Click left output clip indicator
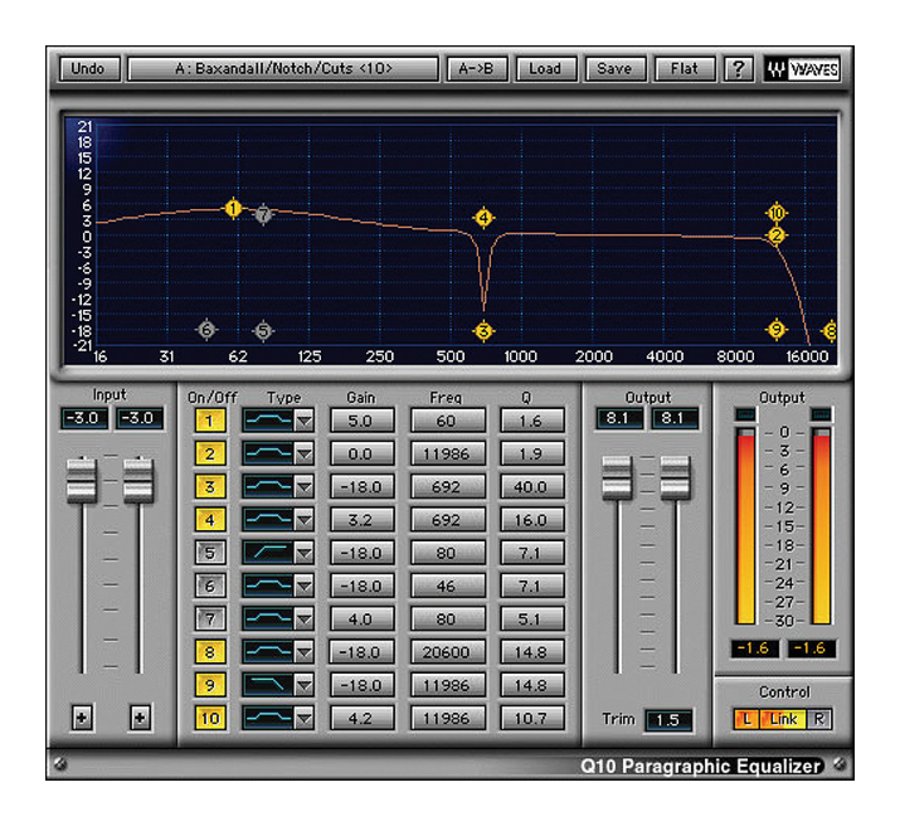900x826 pixels. [746, 414]
